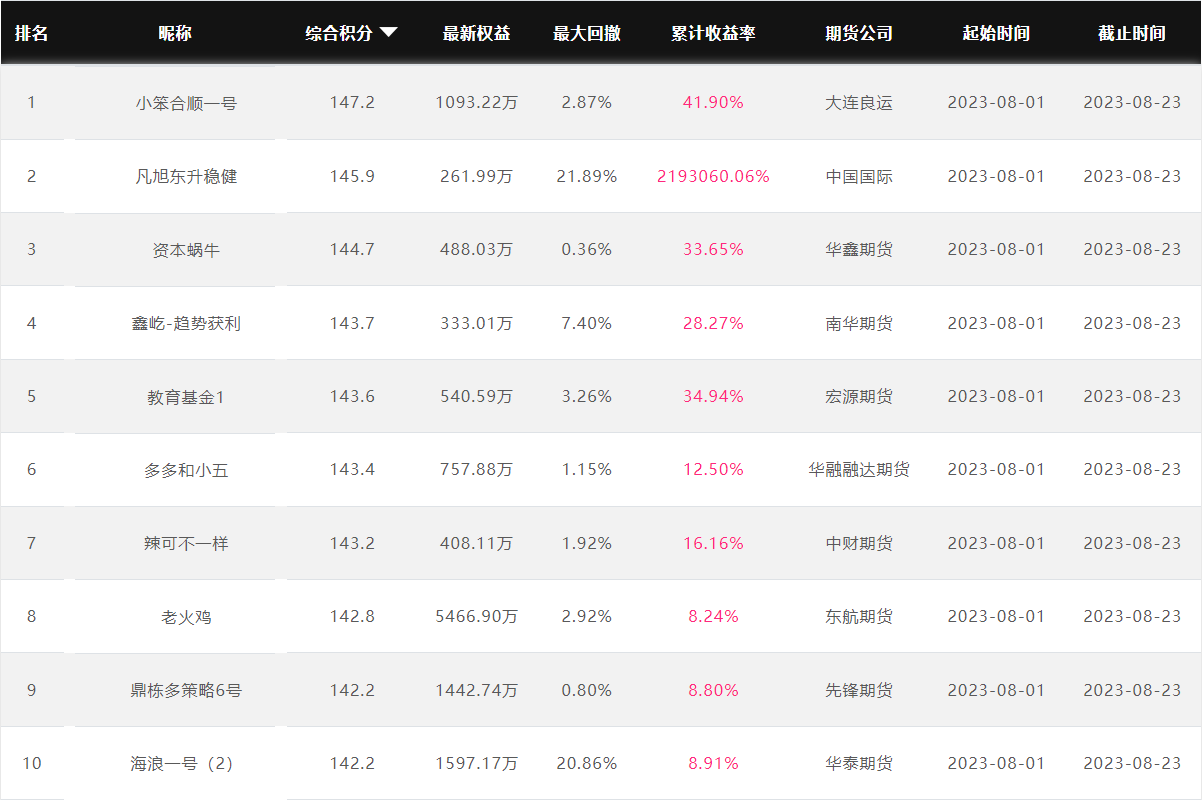Viewport: 1202px width, 800px height.
Task: Select the 20.86% drawdown value
Action: point(587,763)
